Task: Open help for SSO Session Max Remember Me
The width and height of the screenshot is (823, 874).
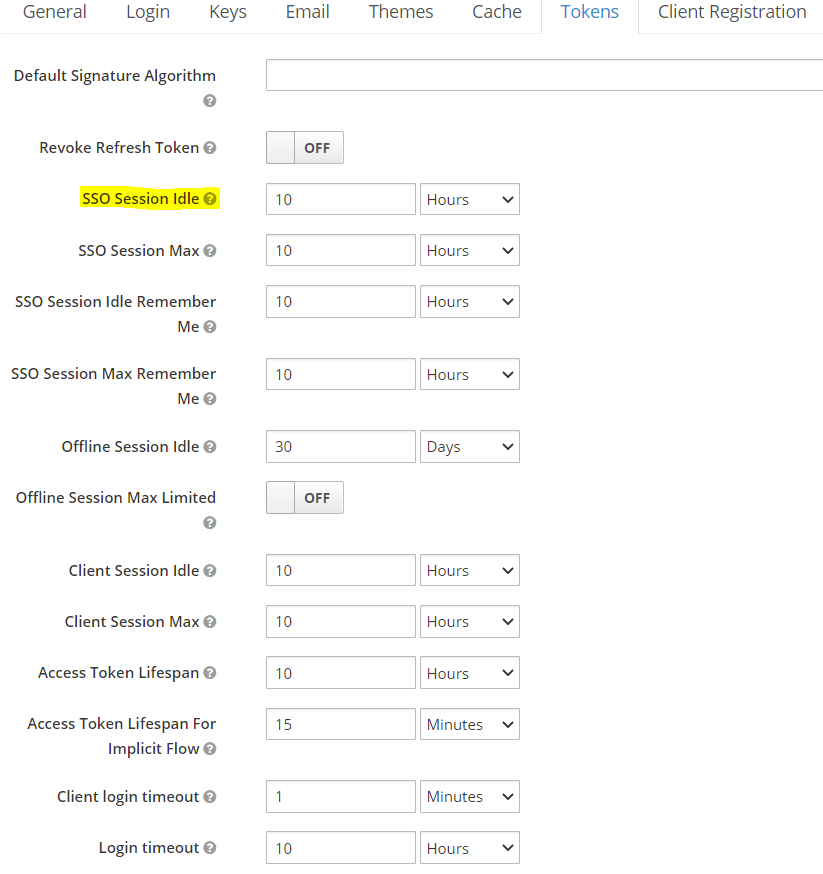Action: click(x=210, y=399)
